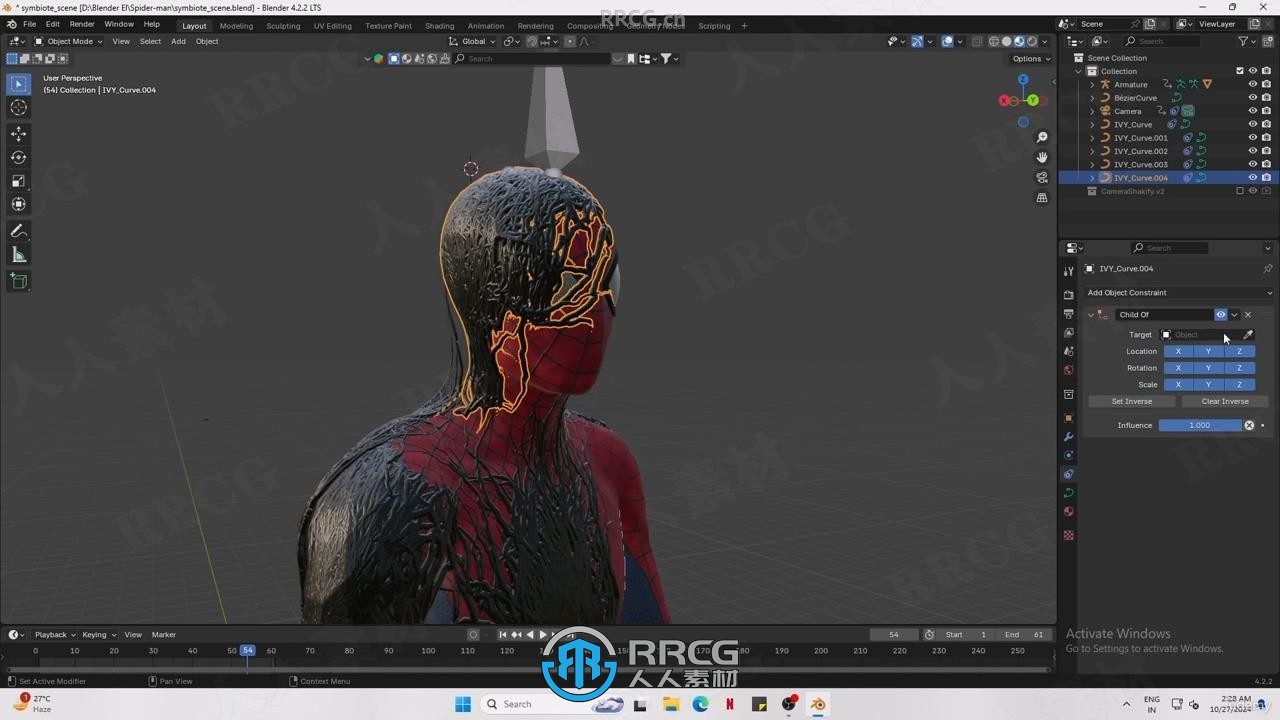This screenshot has height=720, width=1280.
Task: Open the Tool properties tab
Action: (x=1068, y=271)
